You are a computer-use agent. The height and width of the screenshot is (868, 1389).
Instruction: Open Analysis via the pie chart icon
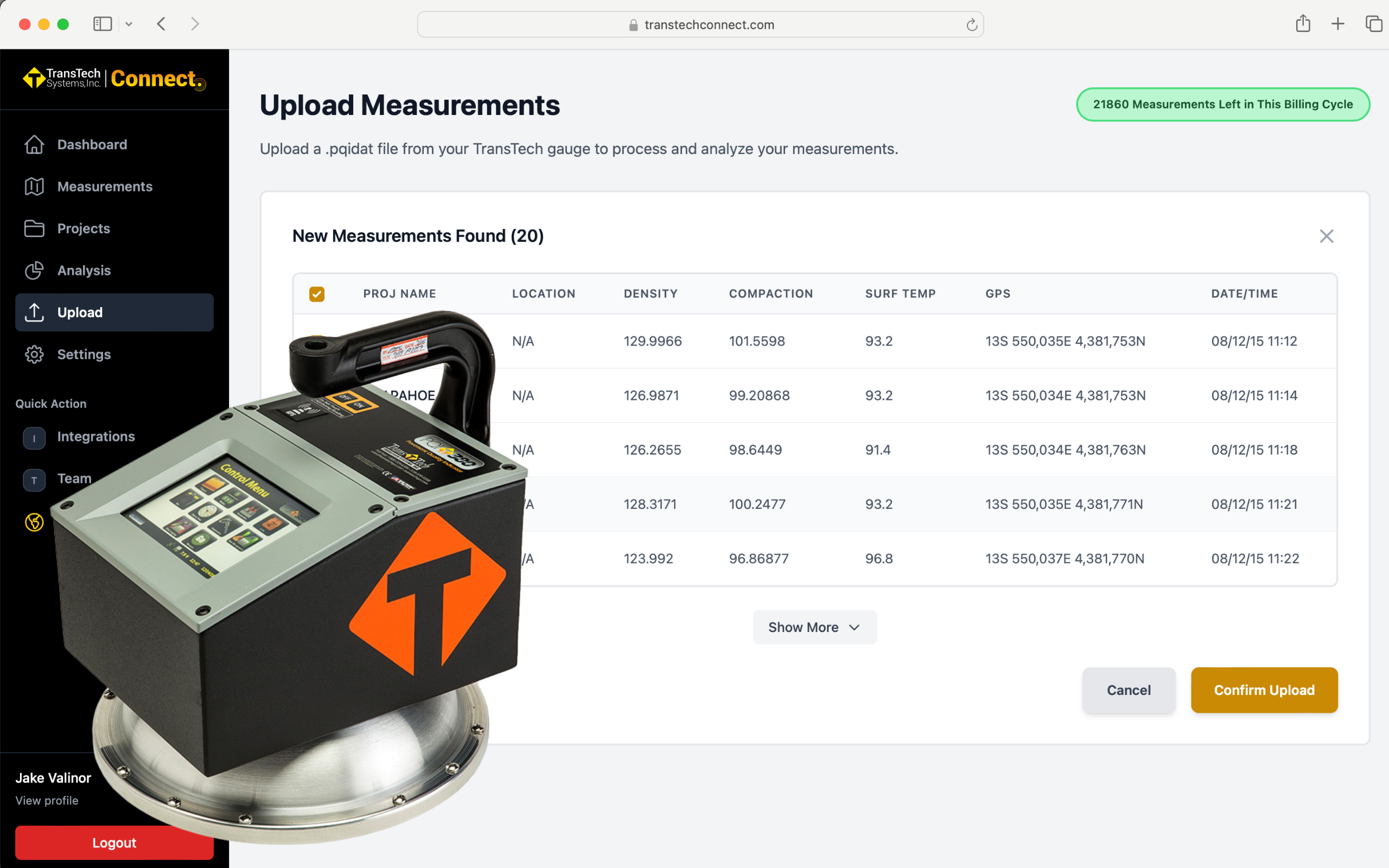tap(34, 270)
